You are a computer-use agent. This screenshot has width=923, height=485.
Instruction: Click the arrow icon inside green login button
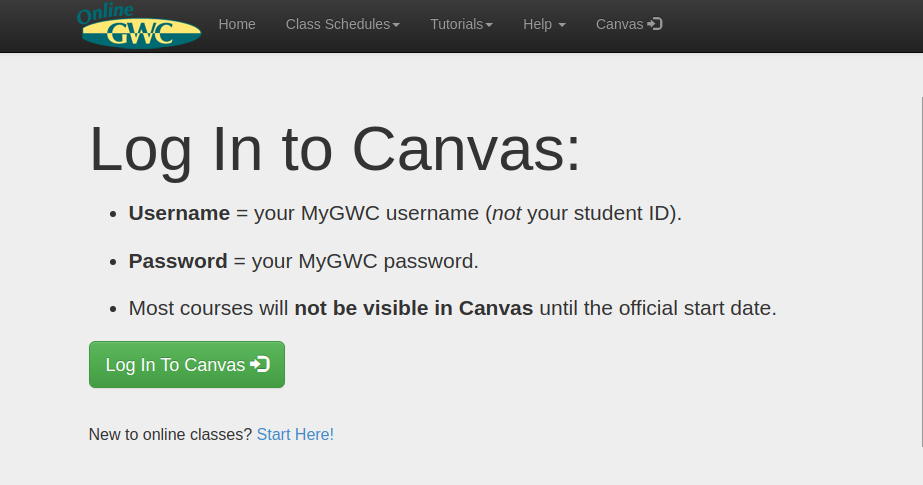(260, 365)
